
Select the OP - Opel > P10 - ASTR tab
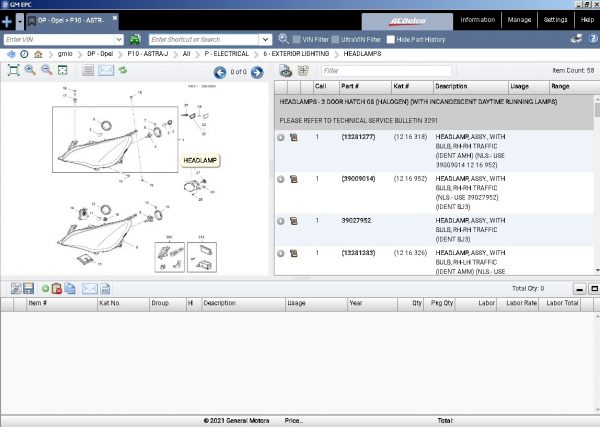pos(71,21)
